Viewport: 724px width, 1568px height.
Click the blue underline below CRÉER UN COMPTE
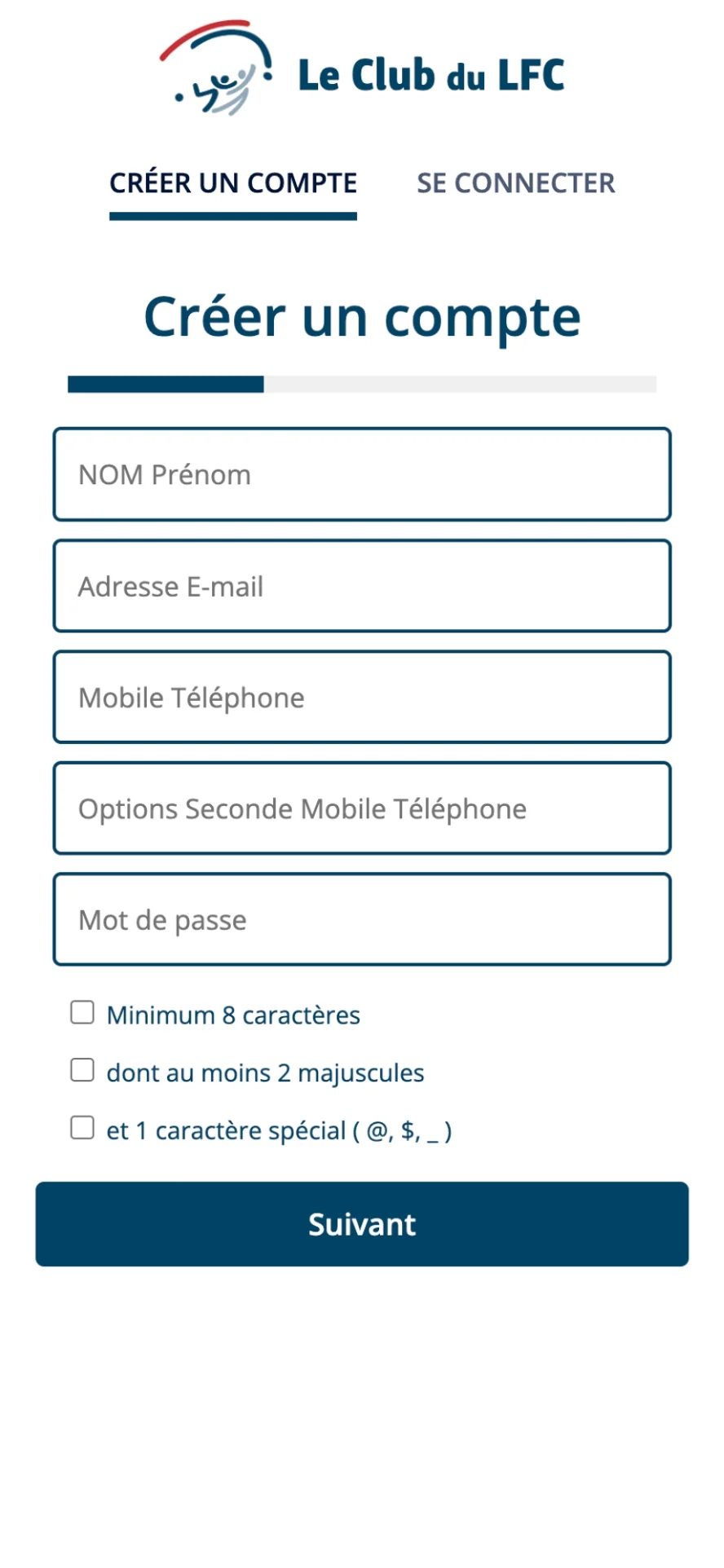tap(233, 216)
